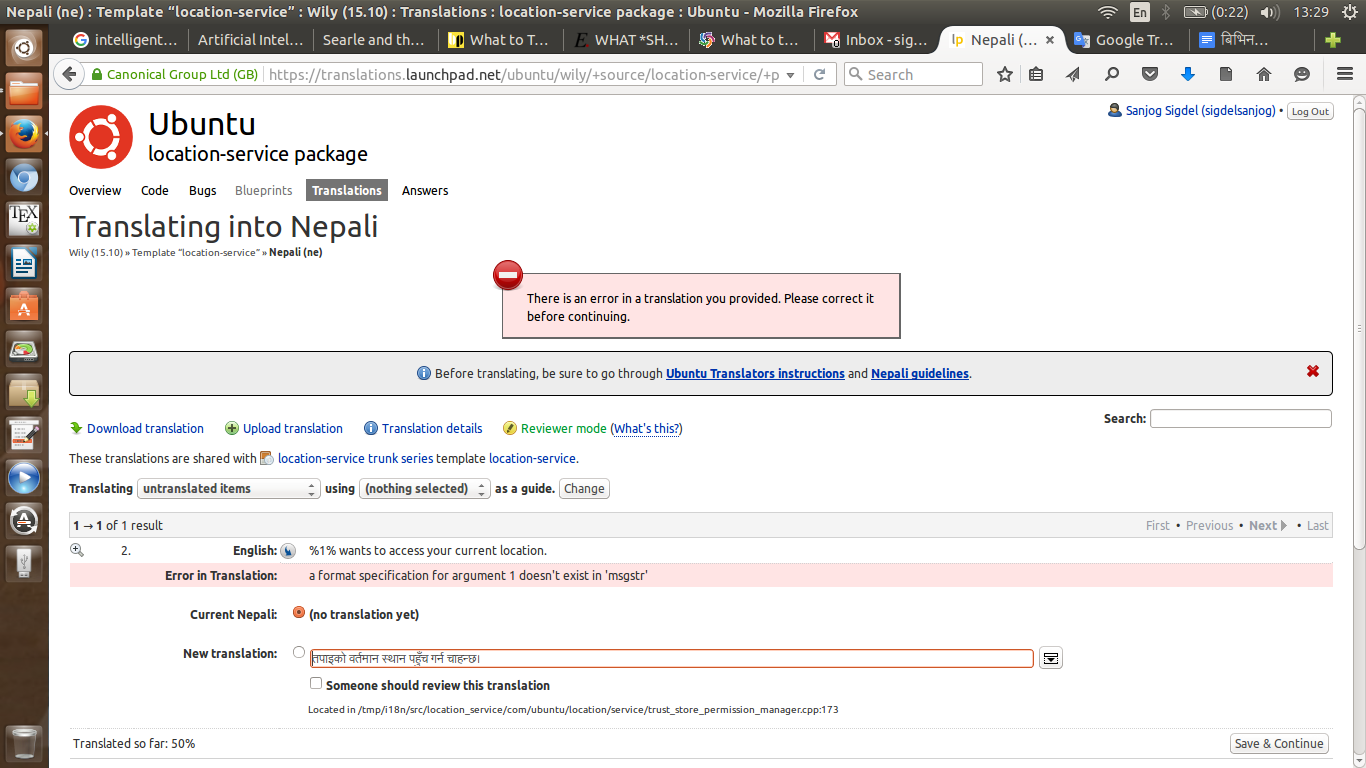The image size is (1366, 768).
Task: Click the Ubuntu logo in page header
Action: click(x=101, y=137)
